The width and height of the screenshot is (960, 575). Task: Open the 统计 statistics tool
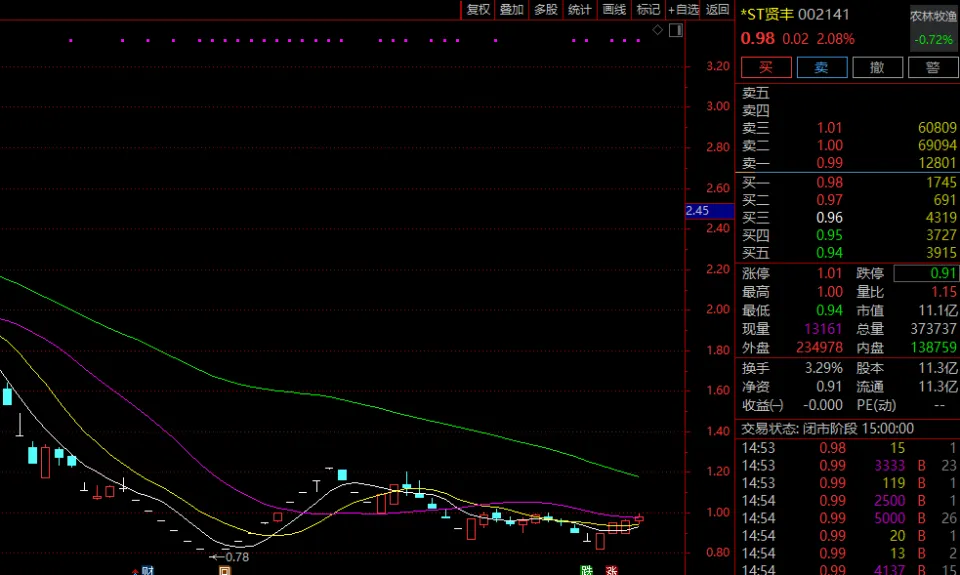pos(579,10)
